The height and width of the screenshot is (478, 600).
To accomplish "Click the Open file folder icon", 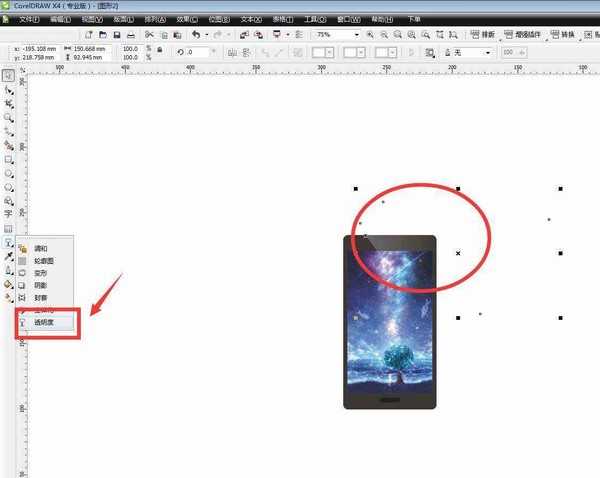I will pos(103,35).
